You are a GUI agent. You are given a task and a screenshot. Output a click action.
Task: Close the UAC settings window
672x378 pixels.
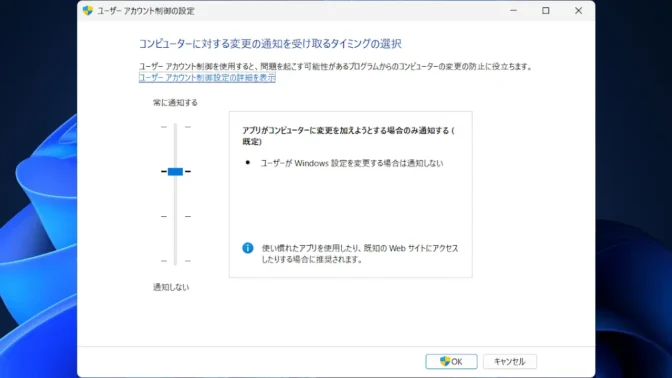tap(579, 11)
